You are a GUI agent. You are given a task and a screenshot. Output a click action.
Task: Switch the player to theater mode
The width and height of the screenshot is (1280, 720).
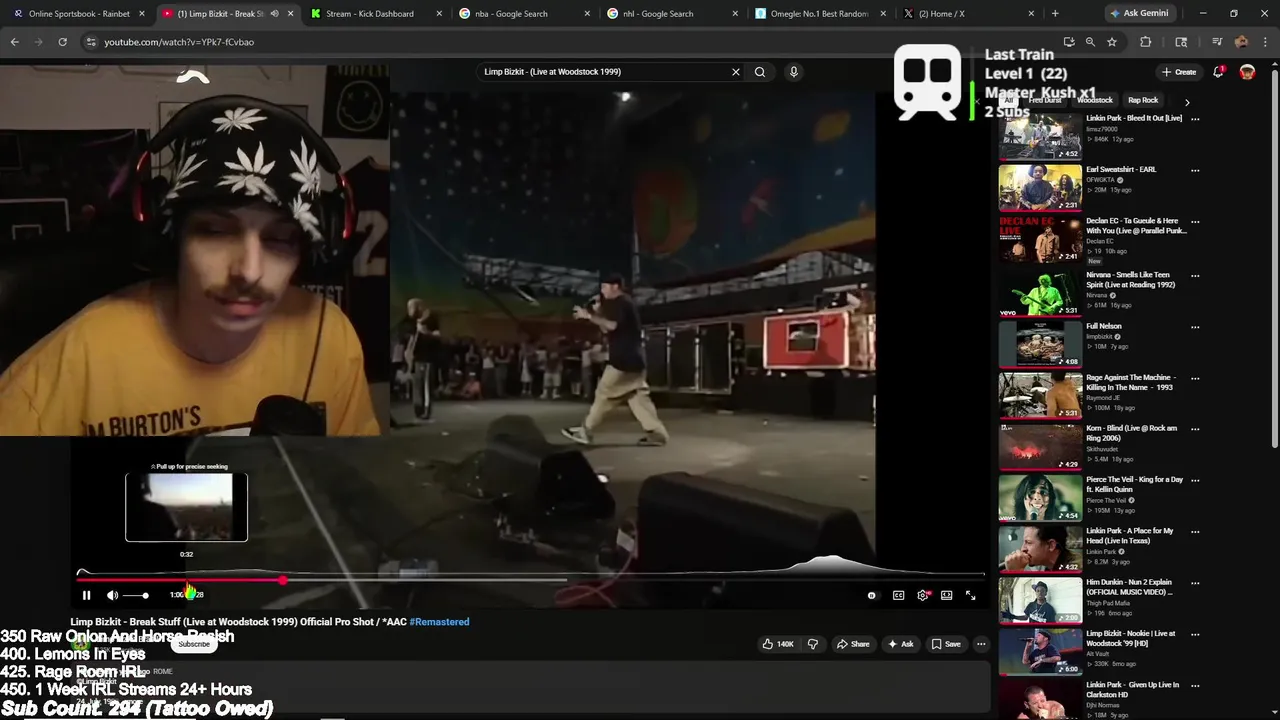click(946, 595)
